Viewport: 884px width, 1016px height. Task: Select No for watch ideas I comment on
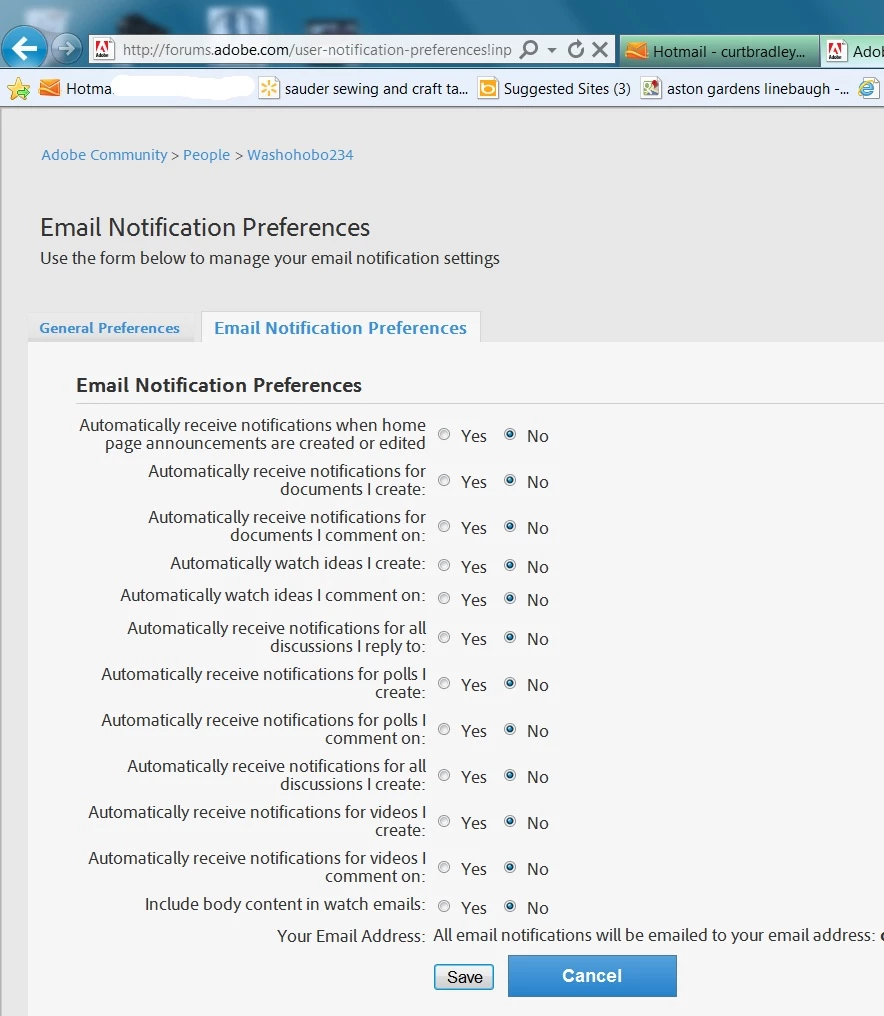pos(510,598)
